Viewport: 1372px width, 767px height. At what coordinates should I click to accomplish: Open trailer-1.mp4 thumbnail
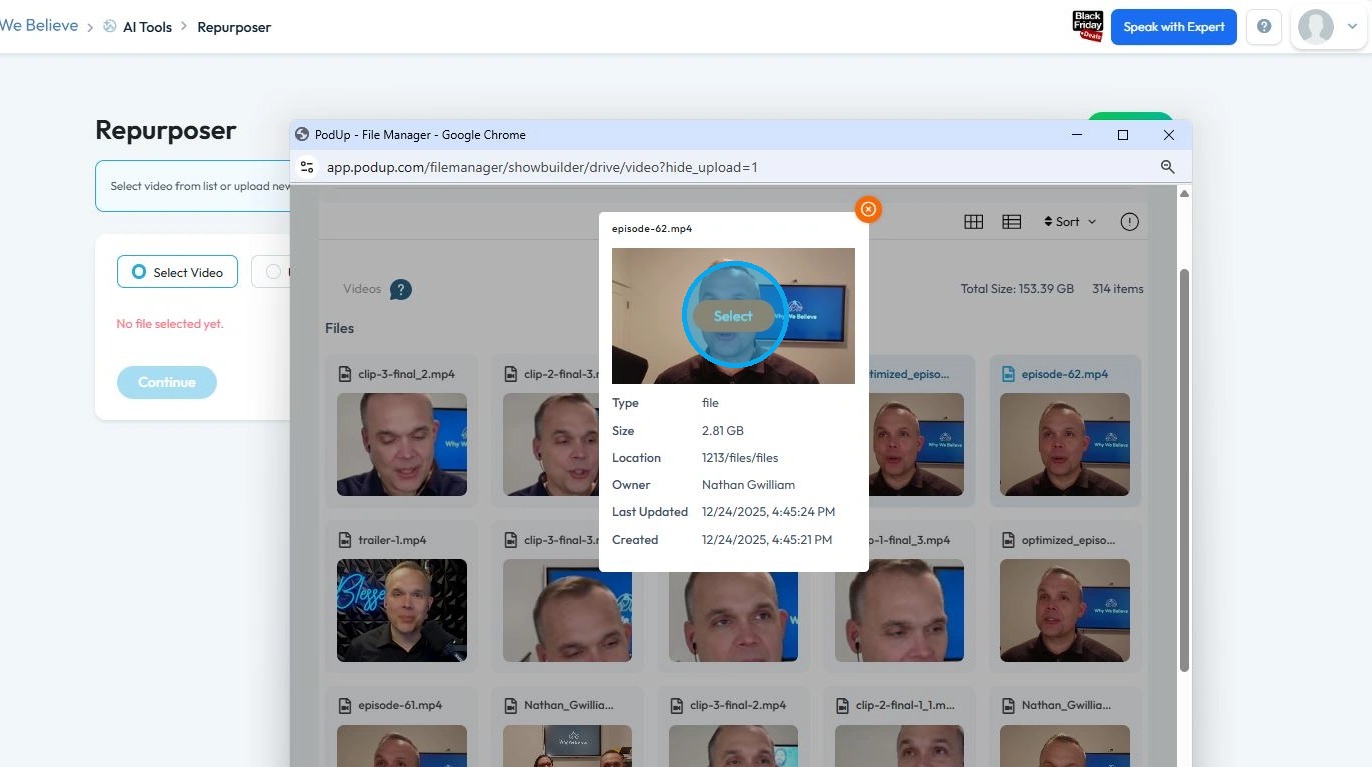click(402, 610)
